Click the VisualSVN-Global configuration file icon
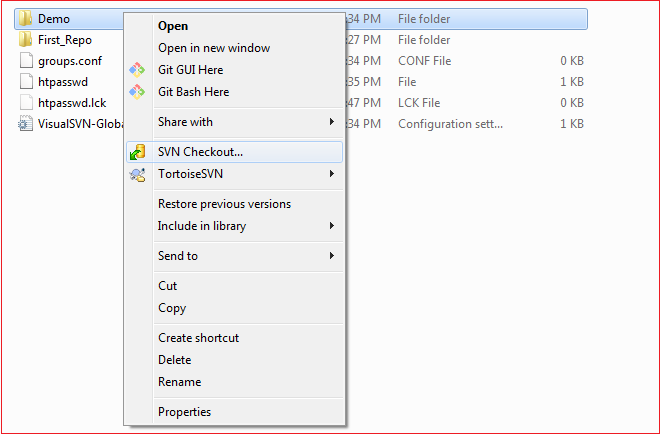Image resolution: width=660 pixels, height=434 pixels. [x=25, y=124]
